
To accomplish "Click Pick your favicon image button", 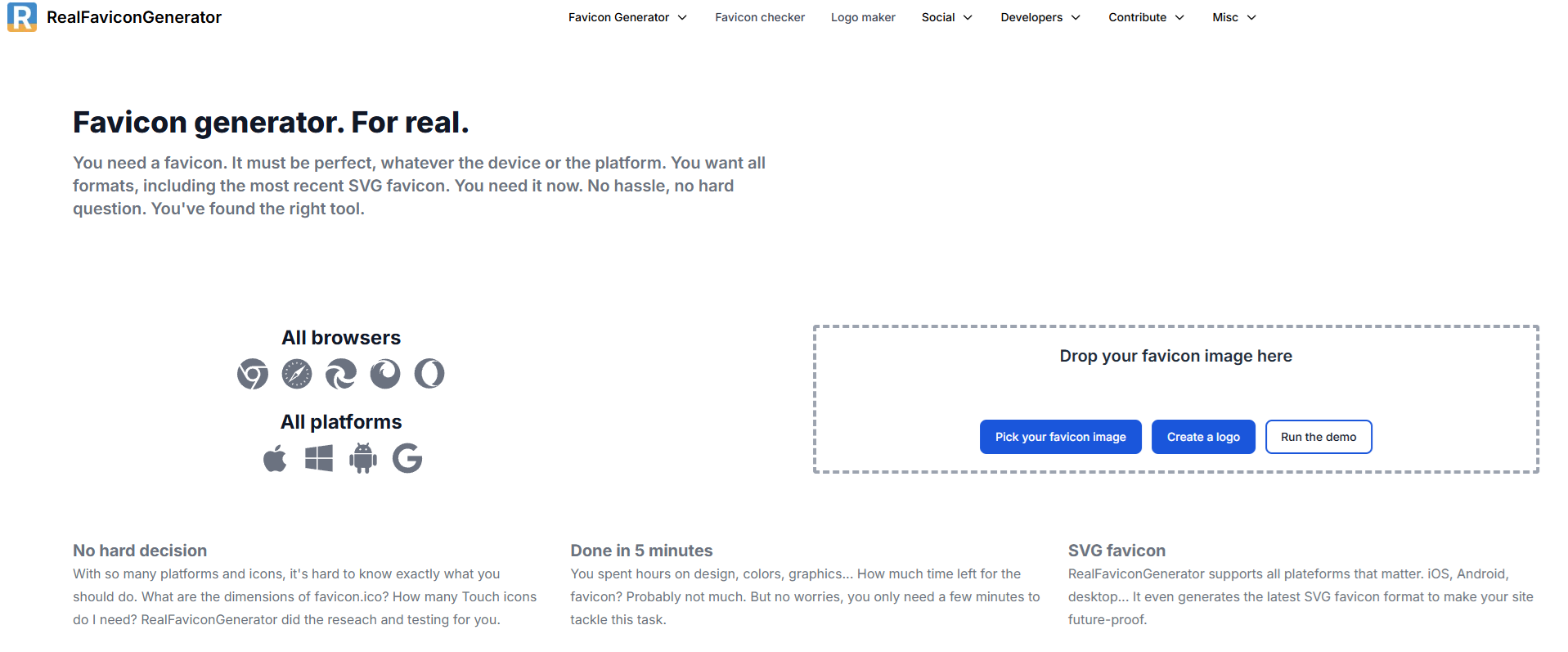I will pos(1060,437).
